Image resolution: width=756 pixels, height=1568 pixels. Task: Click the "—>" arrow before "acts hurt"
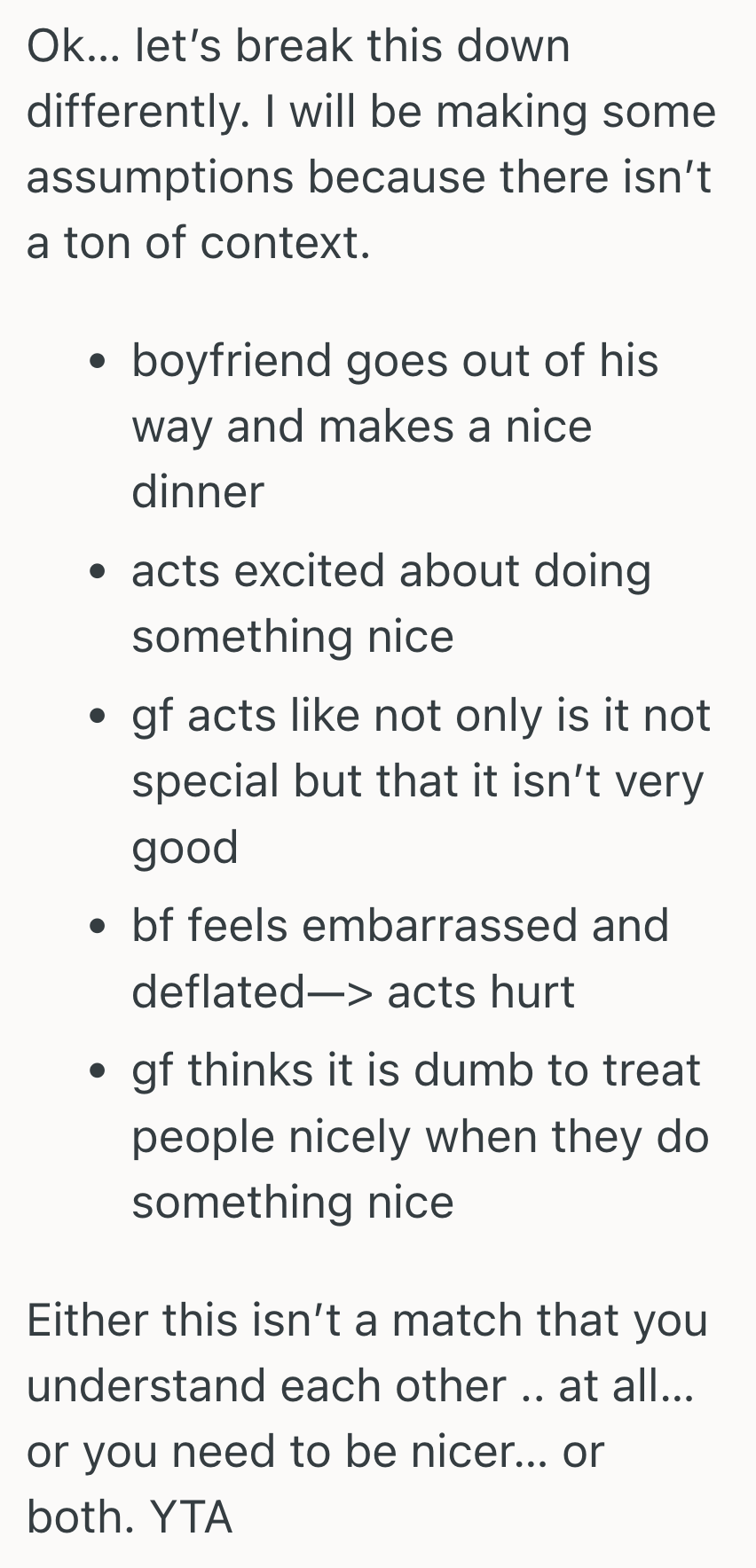[342, 992]
